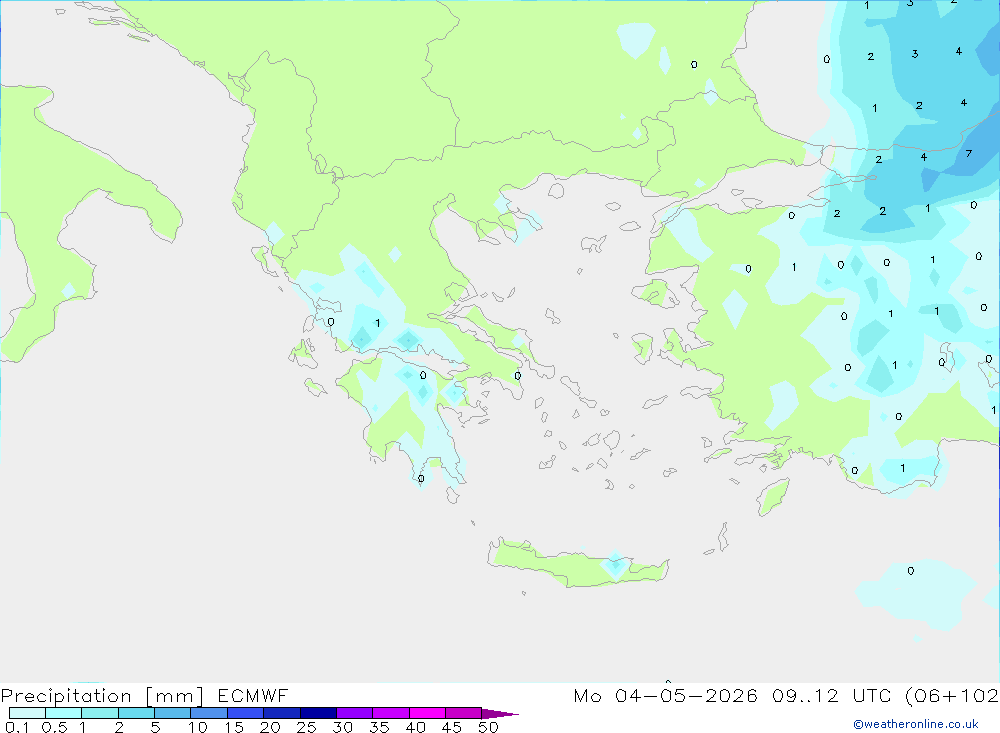This screenshot has width=1000, height=733.
Task: Click legend scale label '35'
Action: [x=379, y=727]
